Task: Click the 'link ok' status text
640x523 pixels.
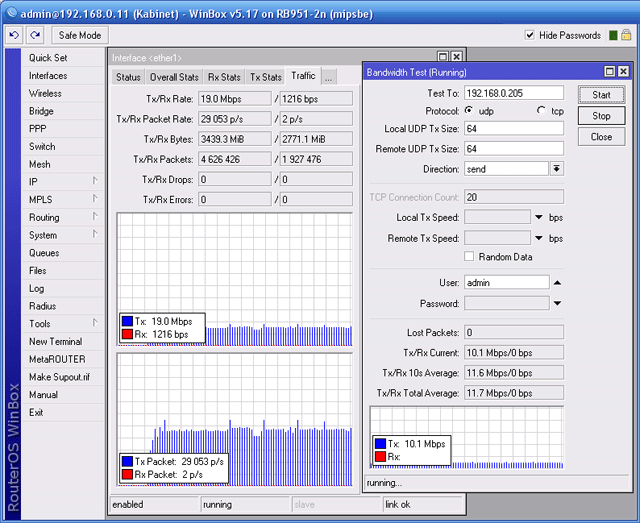Action: click(x=398, y=504)
